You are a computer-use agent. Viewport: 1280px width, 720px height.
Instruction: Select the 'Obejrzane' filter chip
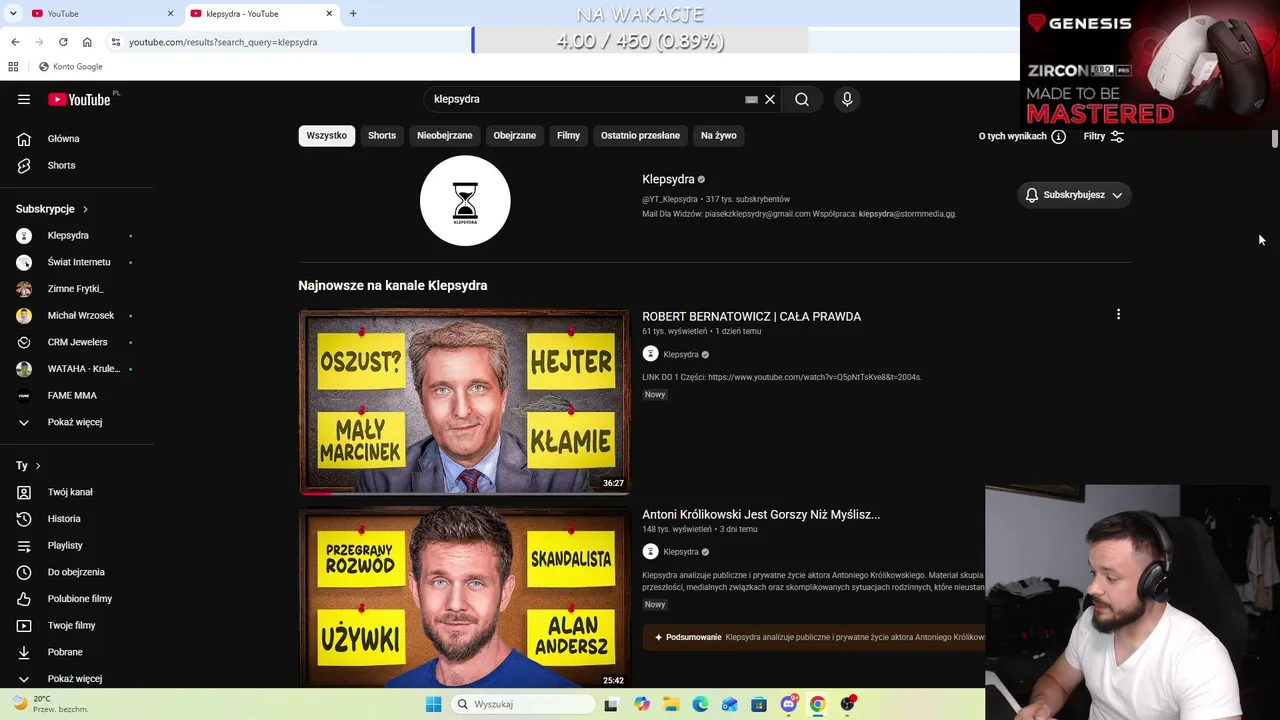click(515, 136)
